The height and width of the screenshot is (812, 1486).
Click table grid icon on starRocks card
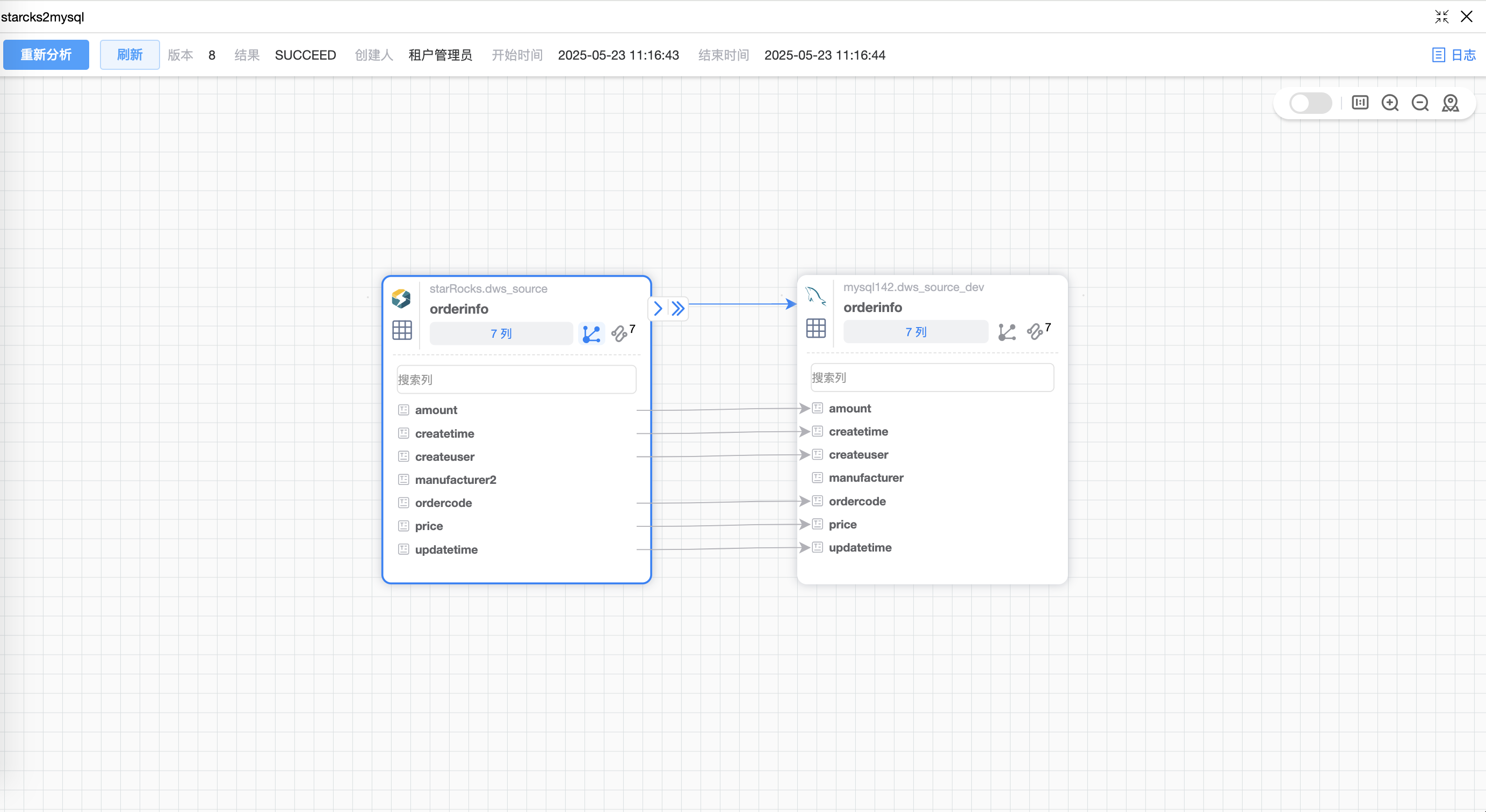[402, 330]
